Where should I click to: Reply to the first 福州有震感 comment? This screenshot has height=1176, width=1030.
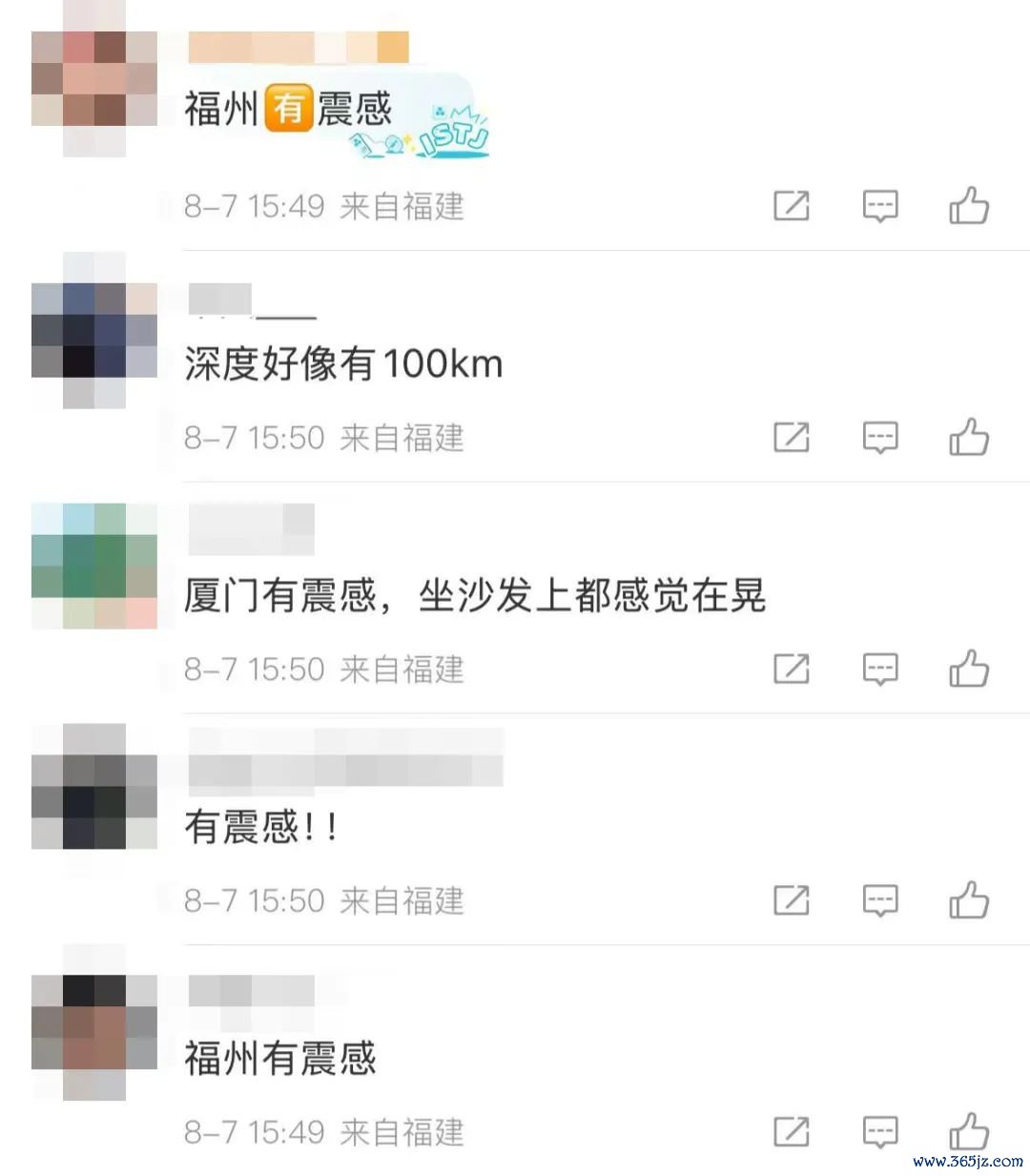(x=879, y=206)
